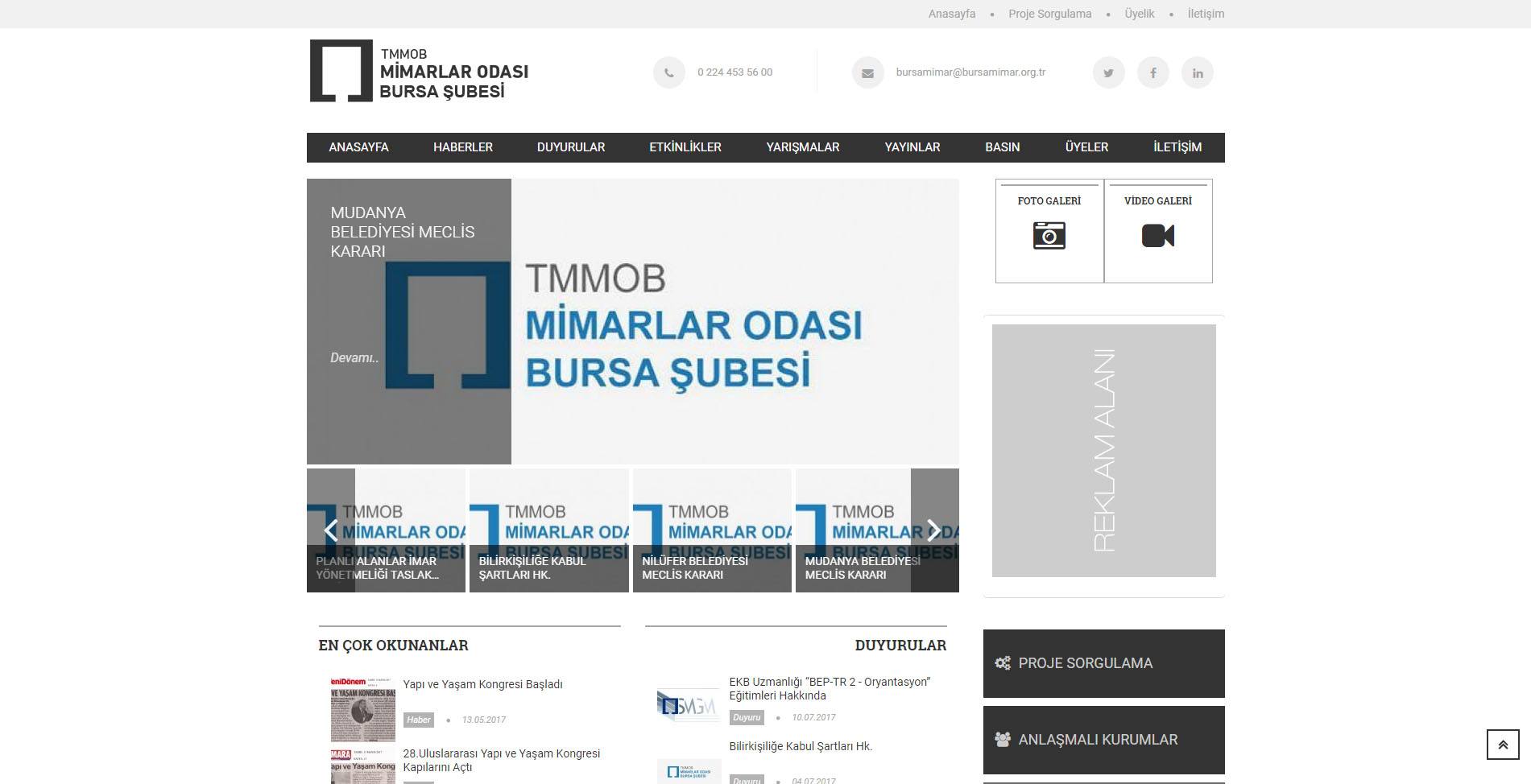Open the LinkedIn social icon
The image size is (1531, 784).
(1198, 72)
